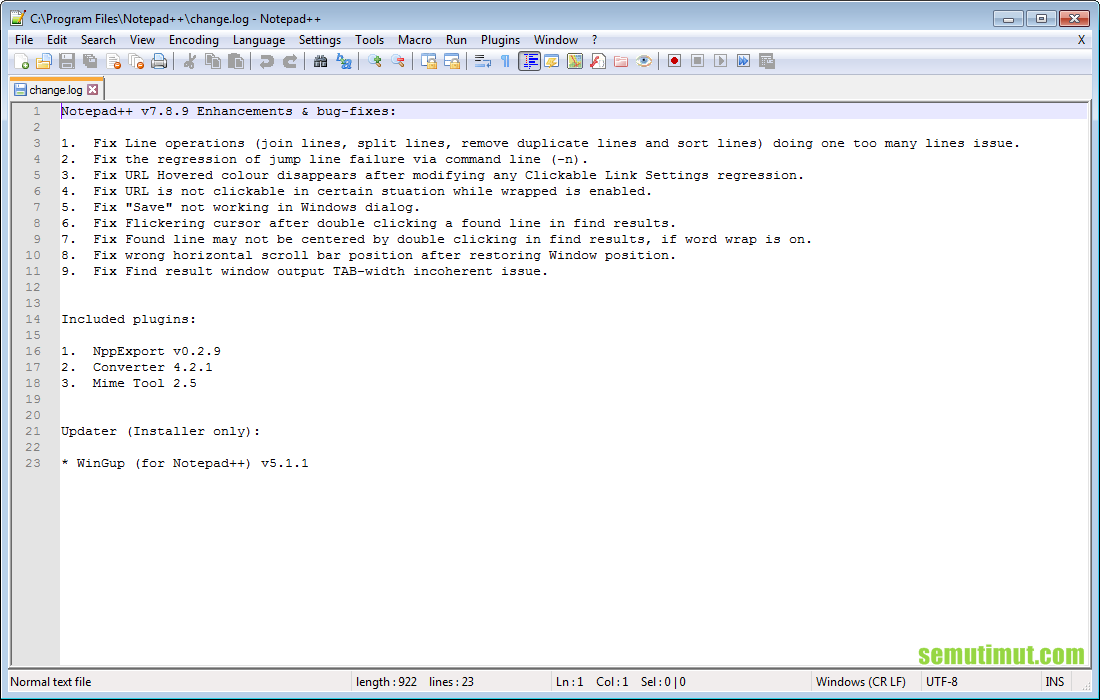Change line ending via Windows (CR LF) status area
The height and width of the screenshot is (700, 1100).
[x=862, y=681]
